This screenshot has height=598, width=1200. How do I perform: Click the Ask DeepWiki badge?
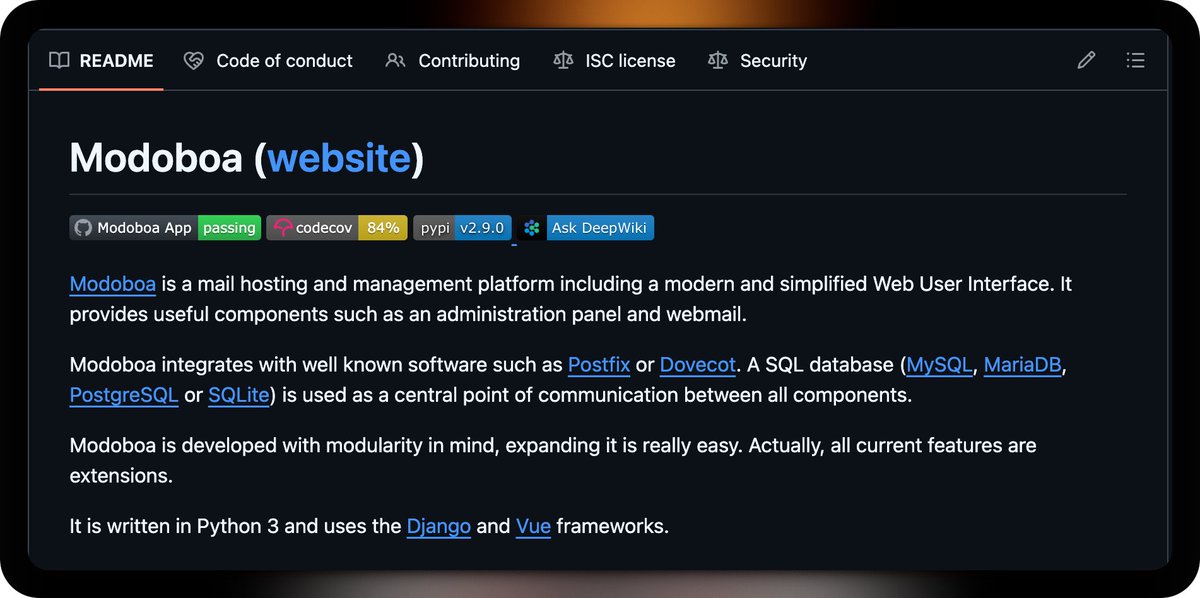[586, 228]
